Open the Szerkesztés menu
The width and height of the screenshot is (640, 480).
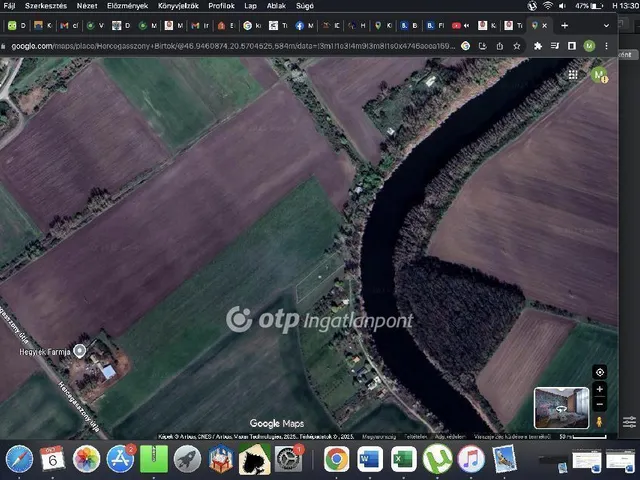[x=46, y=6]
